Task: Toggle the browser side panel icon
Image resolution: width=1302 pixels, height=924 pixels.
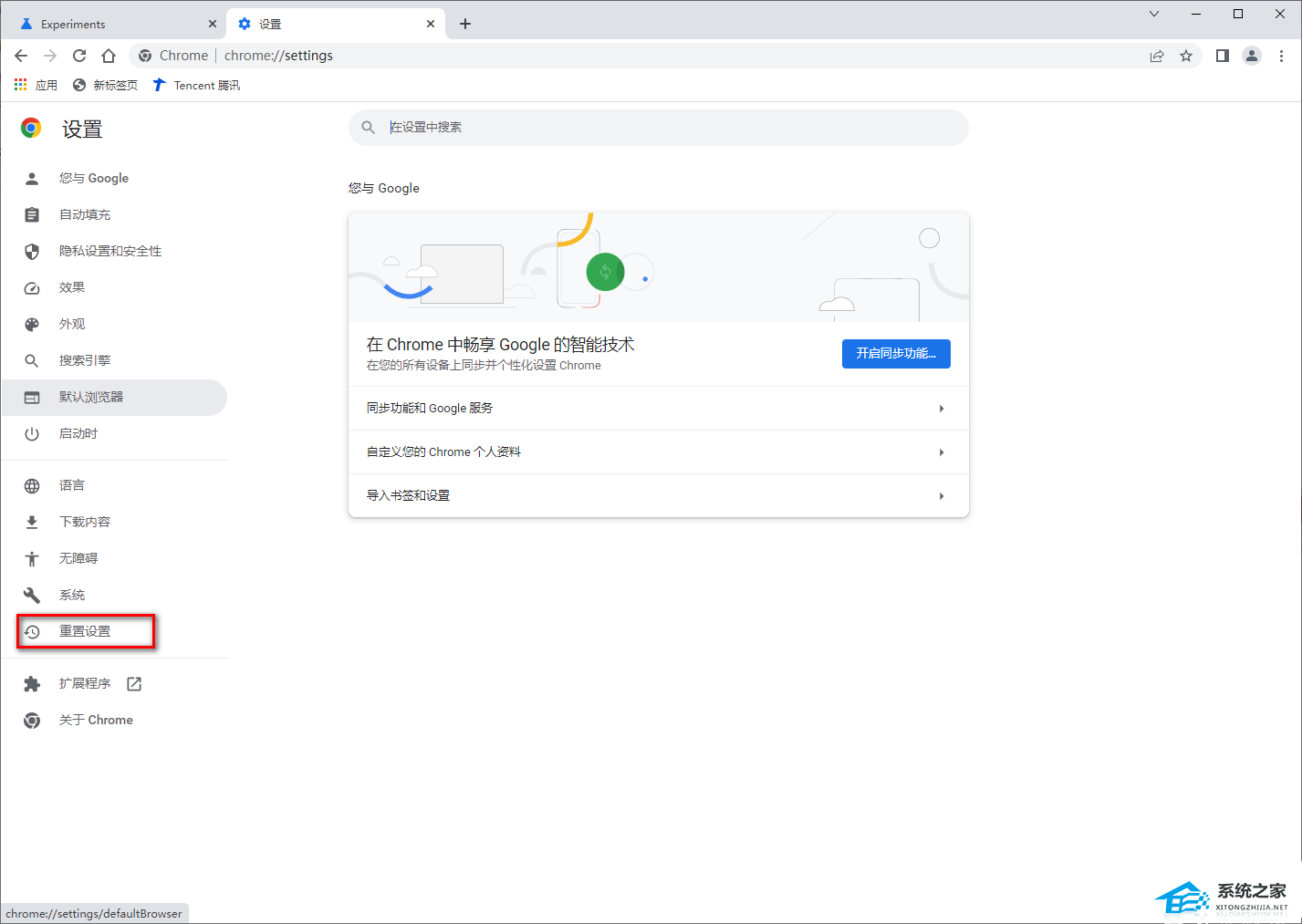Action: tap(1223, 56)
